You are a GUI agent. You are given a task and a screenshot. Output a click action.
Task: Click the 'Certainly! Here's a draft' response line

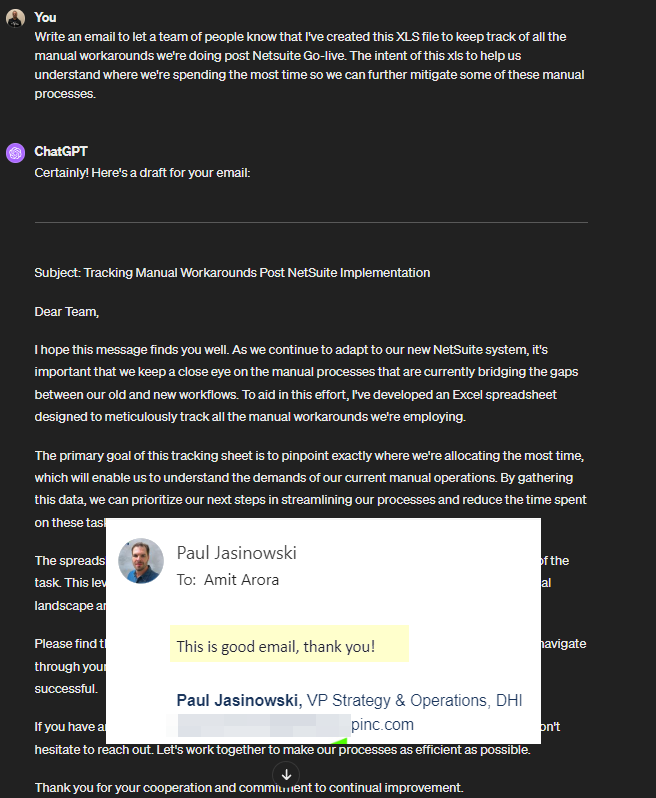(142, 172)
